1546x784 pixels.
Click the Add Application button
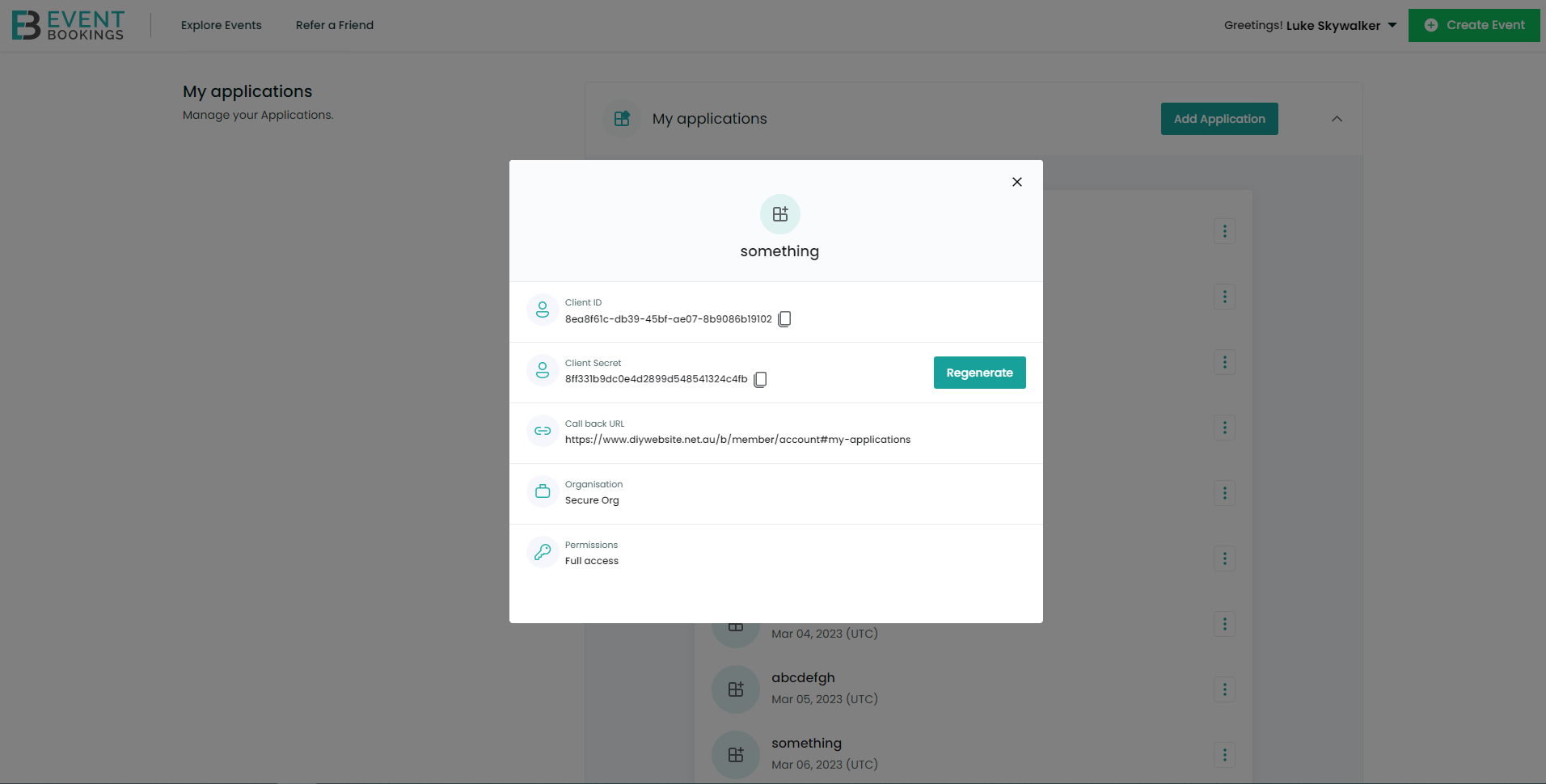(x=1219, y=119)
